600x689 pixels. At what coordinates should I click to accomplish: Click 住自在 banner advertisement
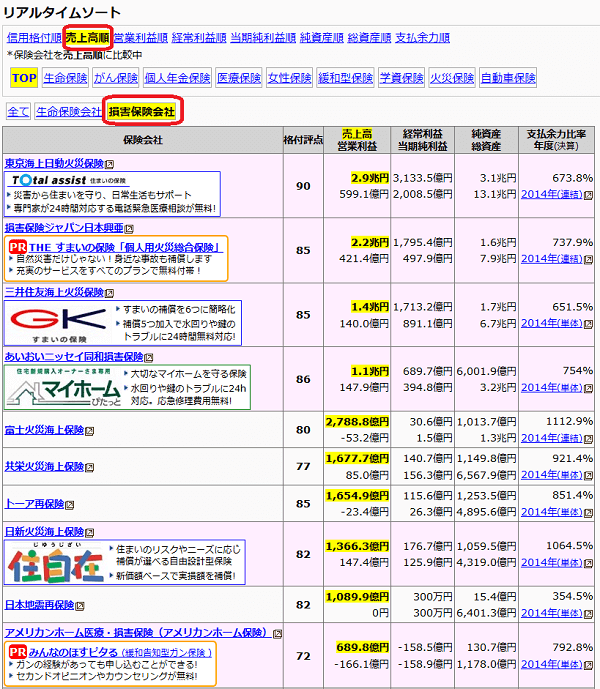coord(124,562)
